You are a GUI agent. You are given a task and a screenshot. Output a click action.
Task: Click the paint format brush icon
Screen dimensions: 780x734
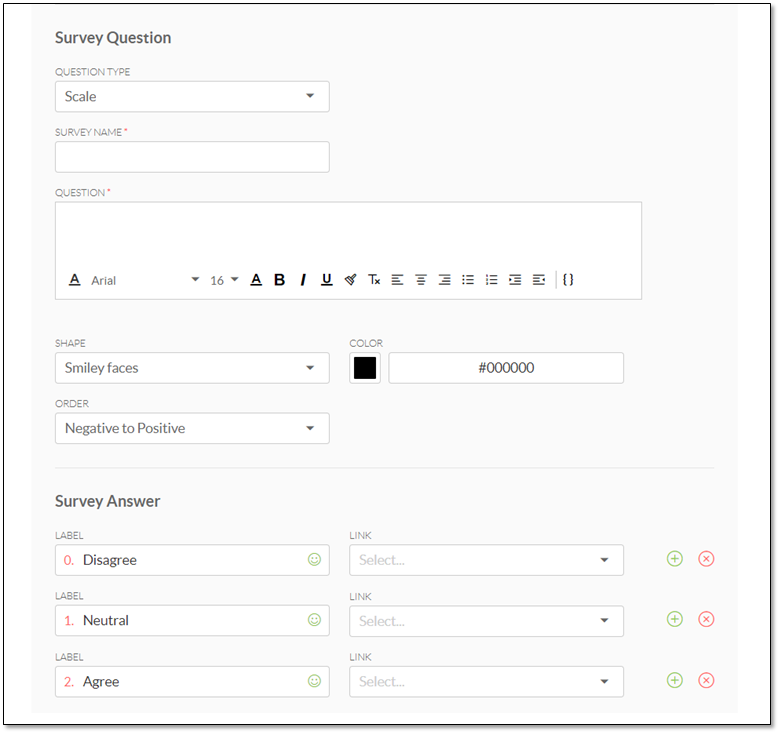coord(350,280)
